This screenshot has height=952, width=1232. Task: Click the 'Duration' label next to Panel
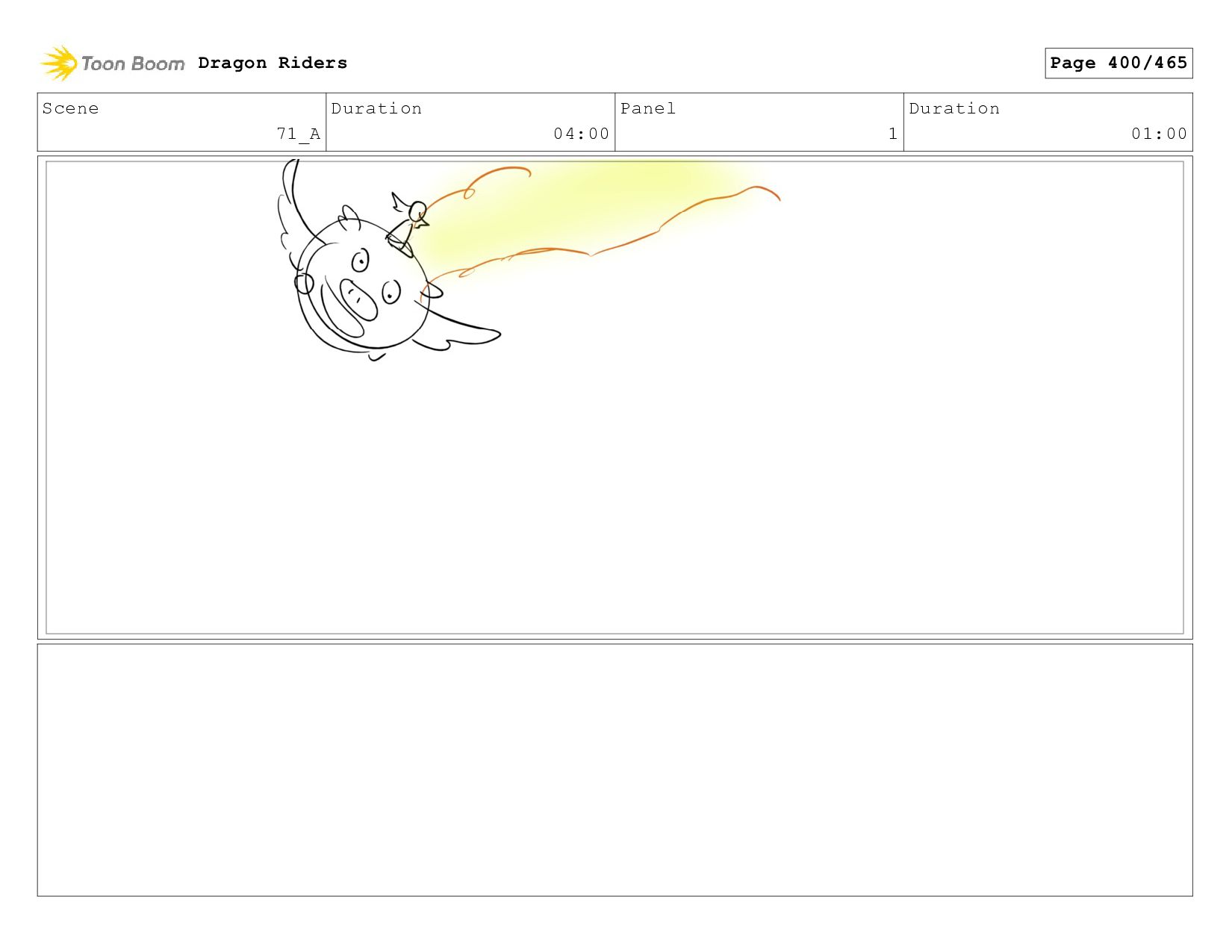pos(954,108)
